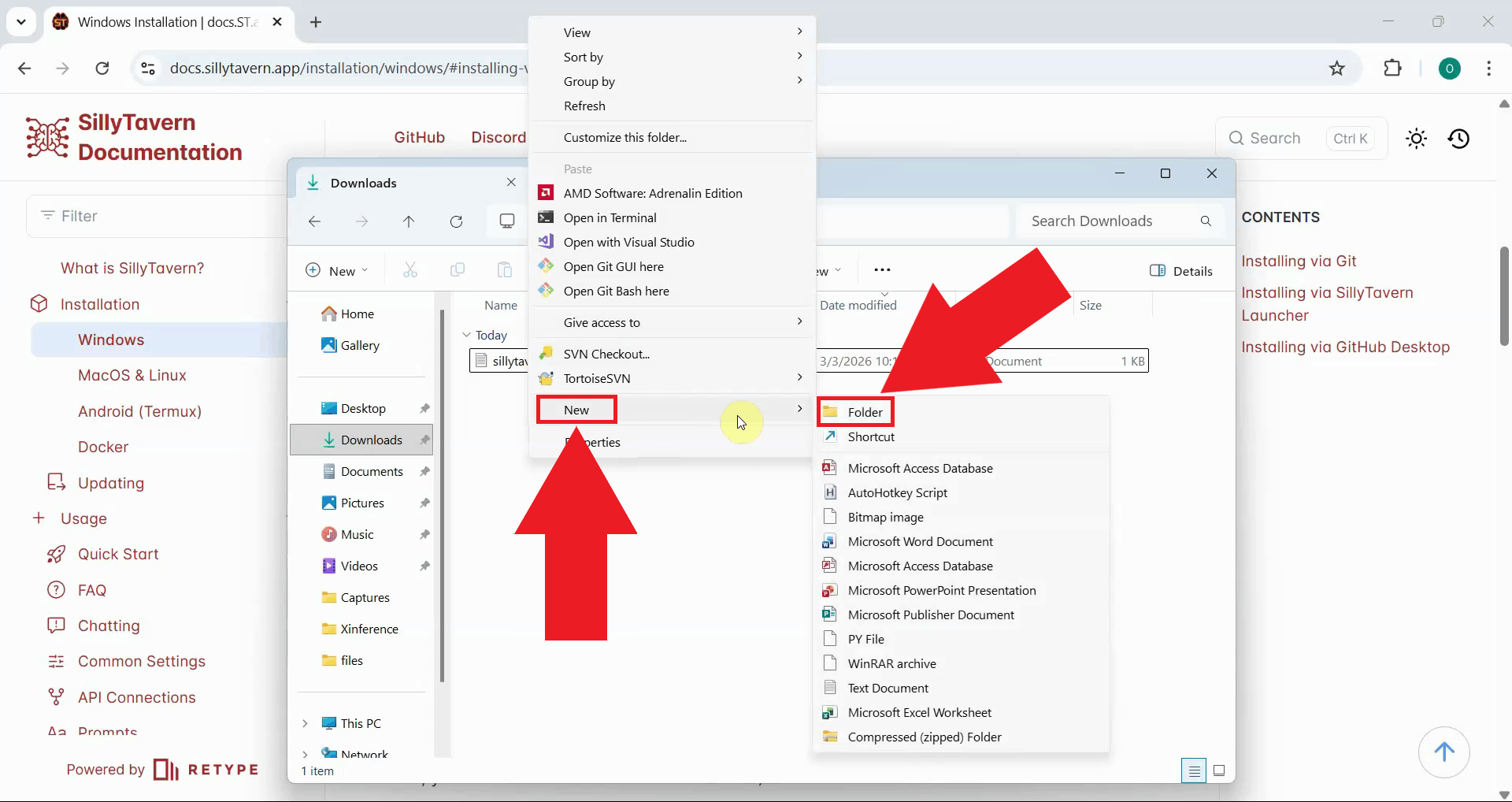Screen dimensions: 1512x802
Task: Switch to large thumbnail view in Explorer
Action: 1219,770
